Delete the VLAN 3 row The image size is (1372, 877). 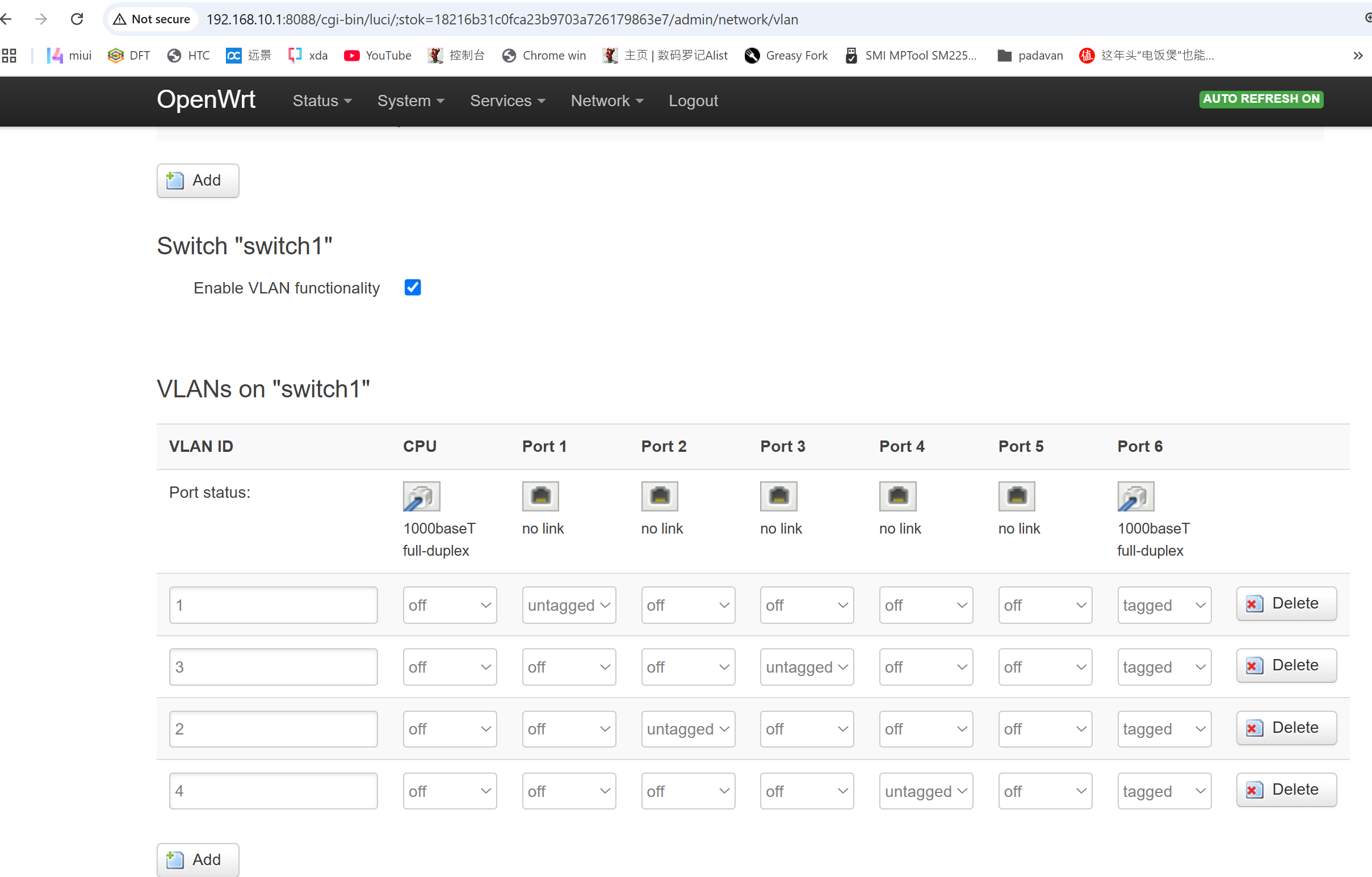[1286, 665]
